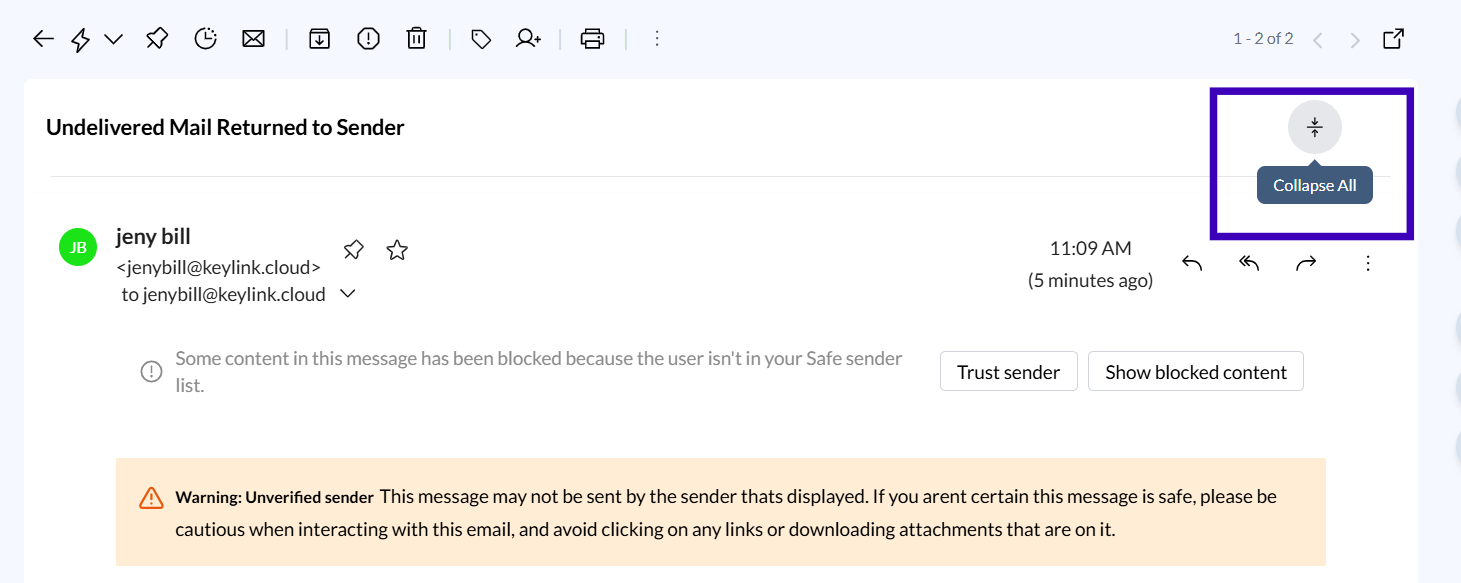The width and height of the screenshot is (1461, 583).
Task: Click the add contact person icon
Action: pos(528,39)
